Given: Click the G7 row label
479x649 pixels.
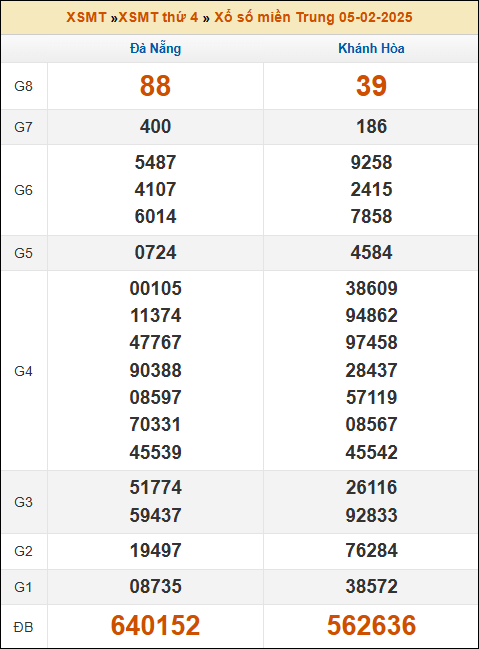Looking at the screenshot, I should pos(23,127).
